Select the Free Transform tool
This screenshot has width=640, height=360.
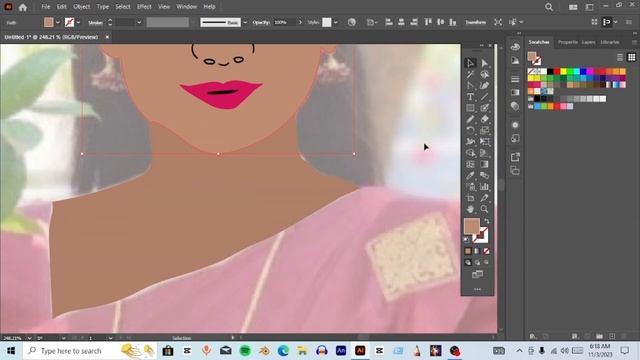point(484,142)
